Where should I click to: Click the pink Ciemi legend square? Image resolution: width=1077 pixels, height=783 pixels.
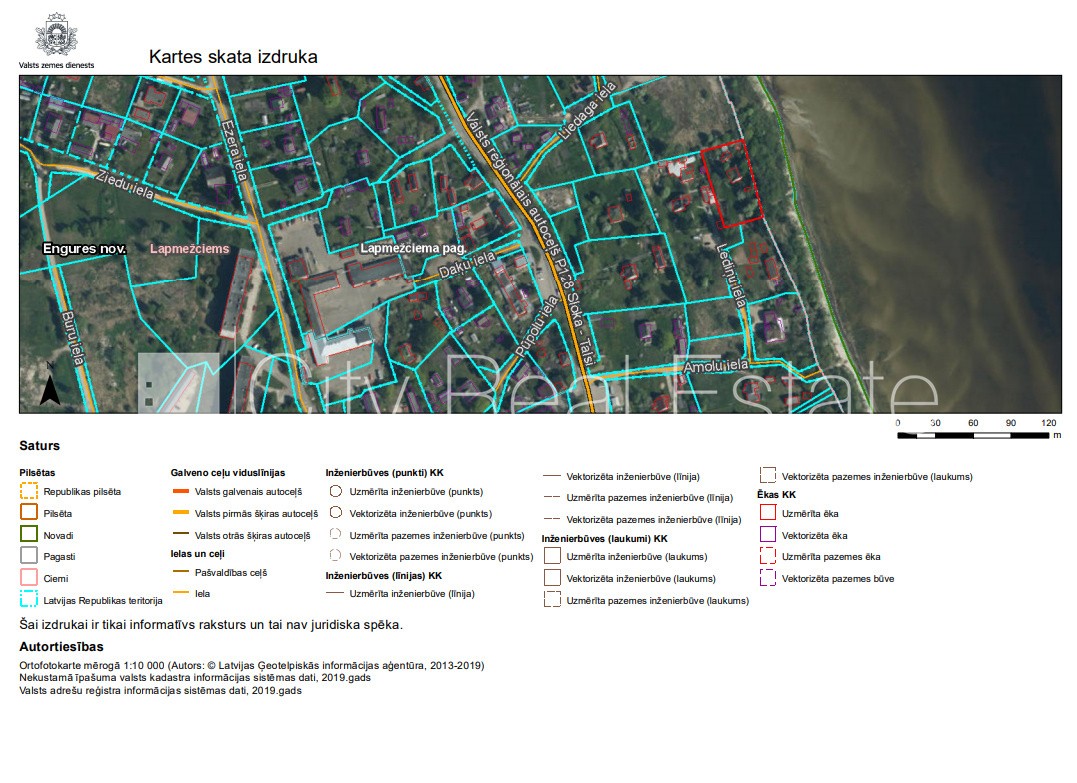pyautogui.click(x=29, y=578)
